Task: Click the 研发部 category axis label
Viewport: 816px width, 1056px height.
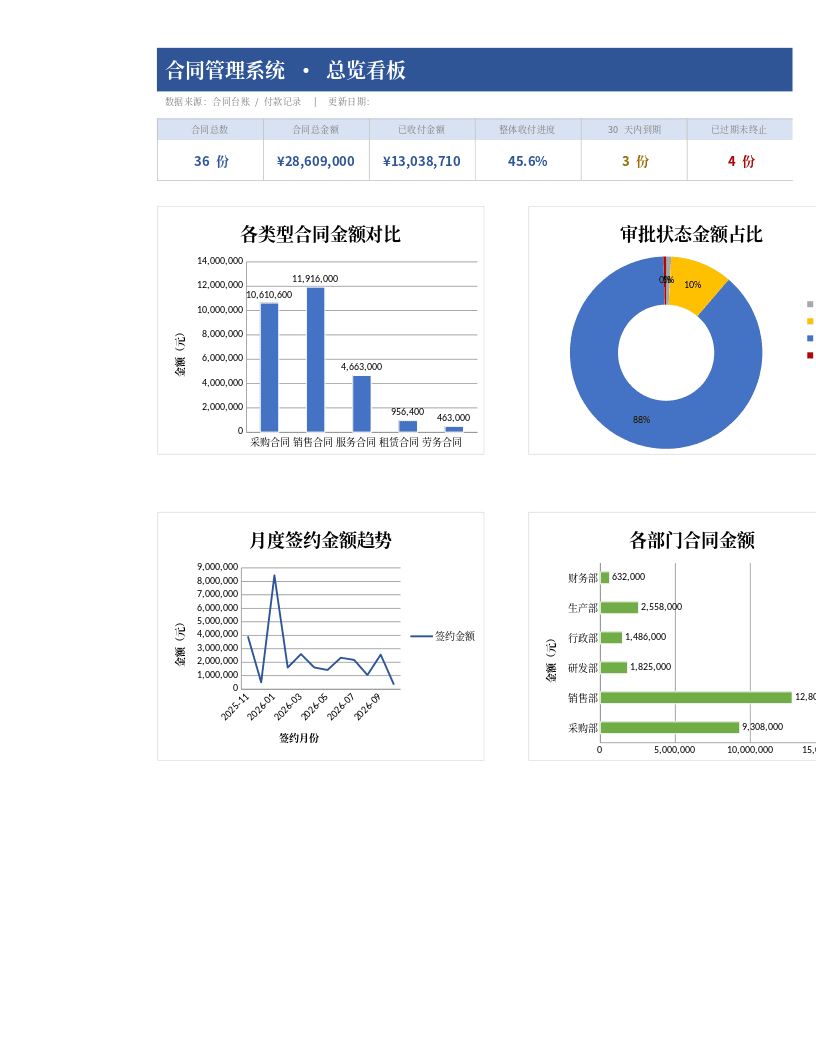Action: pos(582,668)
